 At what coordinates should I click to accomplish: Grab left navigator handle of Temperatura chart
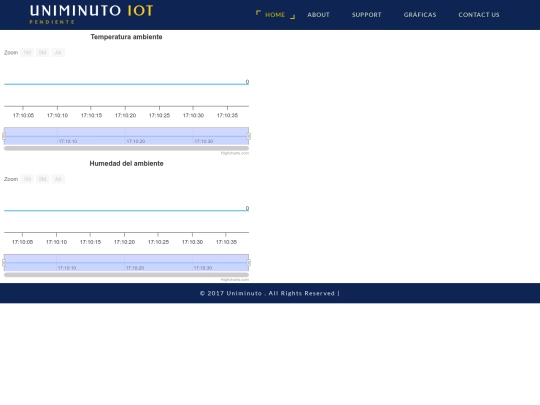(4, 136)
